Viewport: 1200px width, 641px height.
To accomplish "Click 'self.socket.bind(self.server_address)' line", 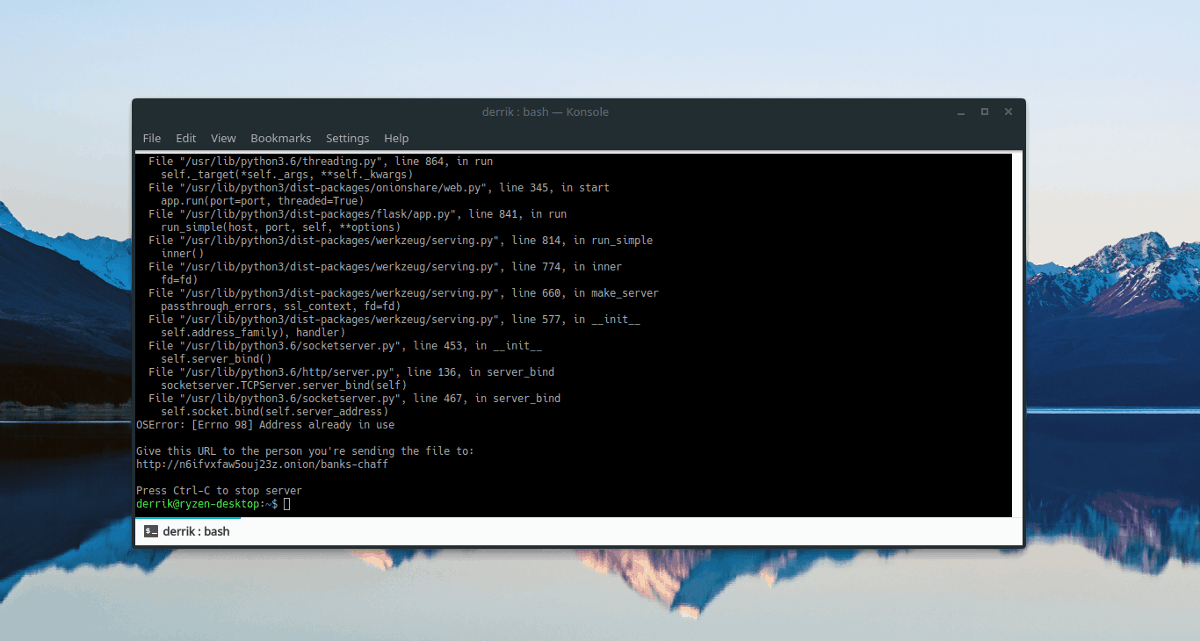I will pos(274,411).
